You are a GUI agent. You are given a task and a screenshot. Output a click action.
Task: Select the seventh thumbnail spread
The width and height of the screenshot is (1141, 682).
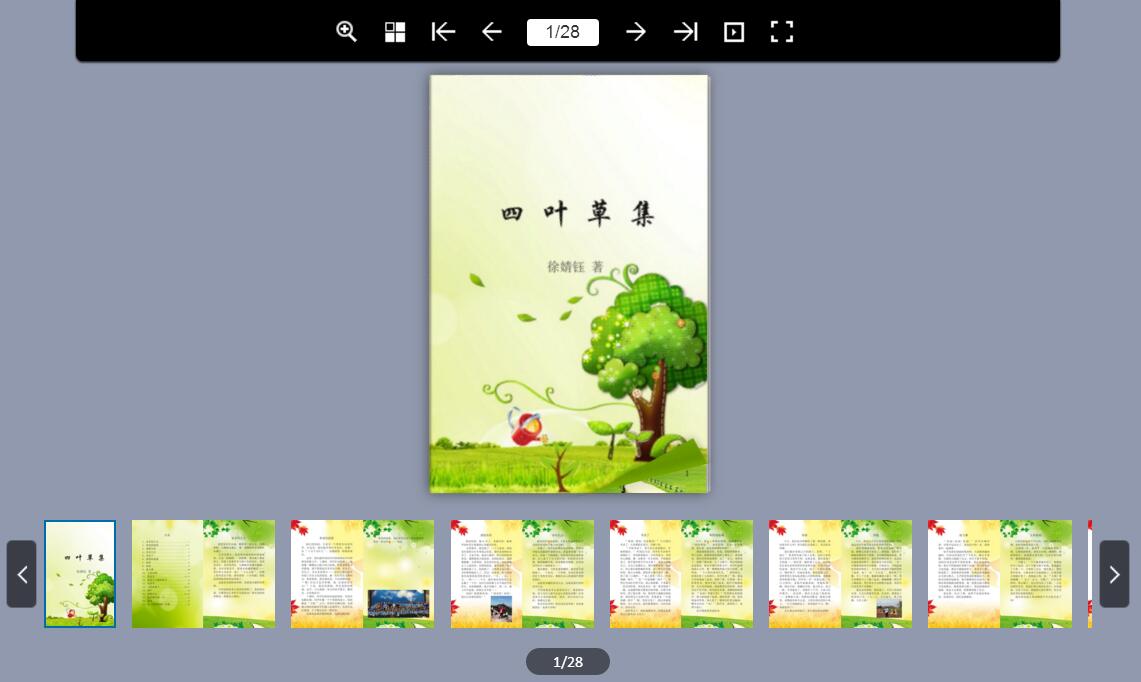pos(1000,574)
